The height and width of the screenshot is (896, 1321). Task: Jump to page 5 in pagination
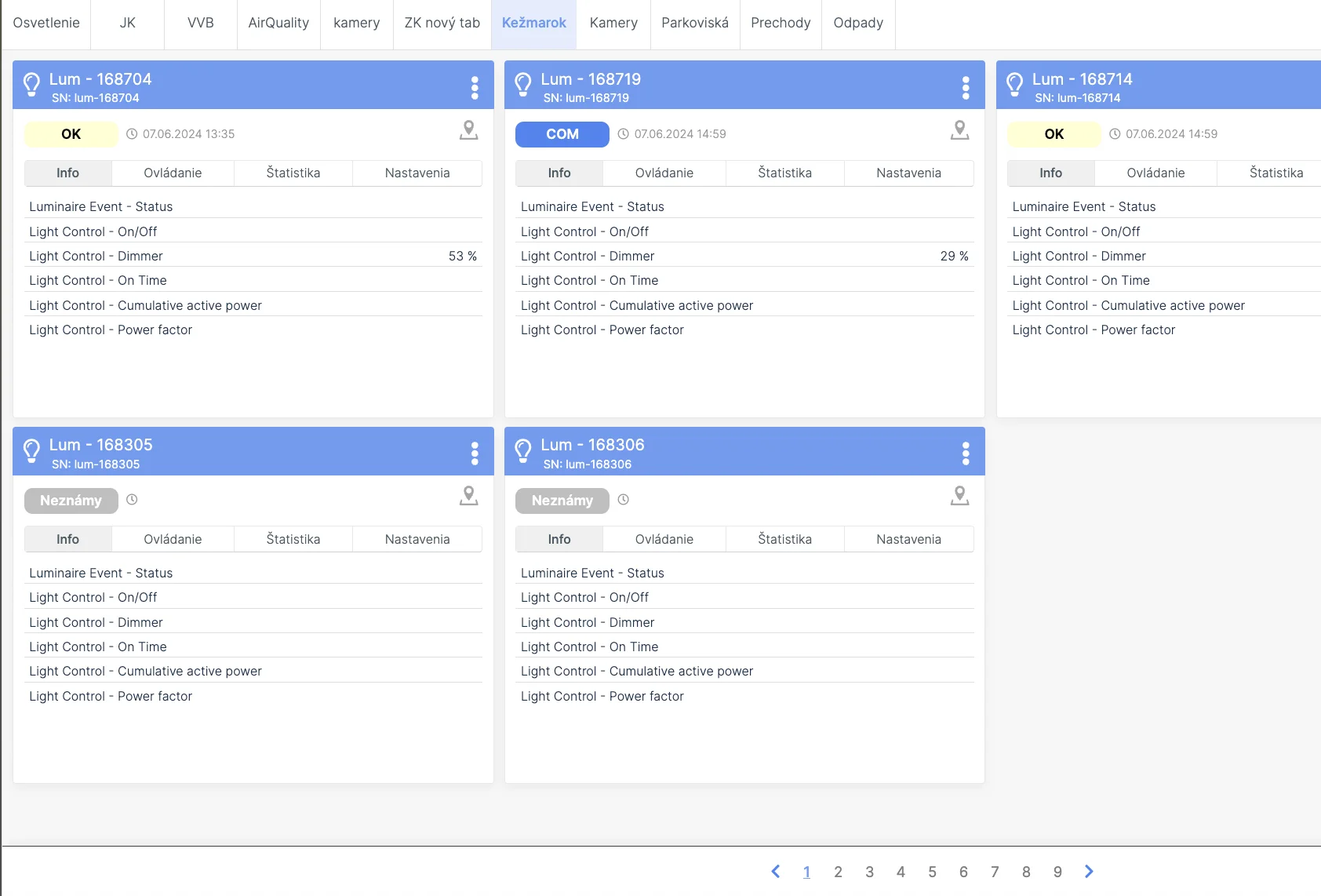click(x=932, y=872)
